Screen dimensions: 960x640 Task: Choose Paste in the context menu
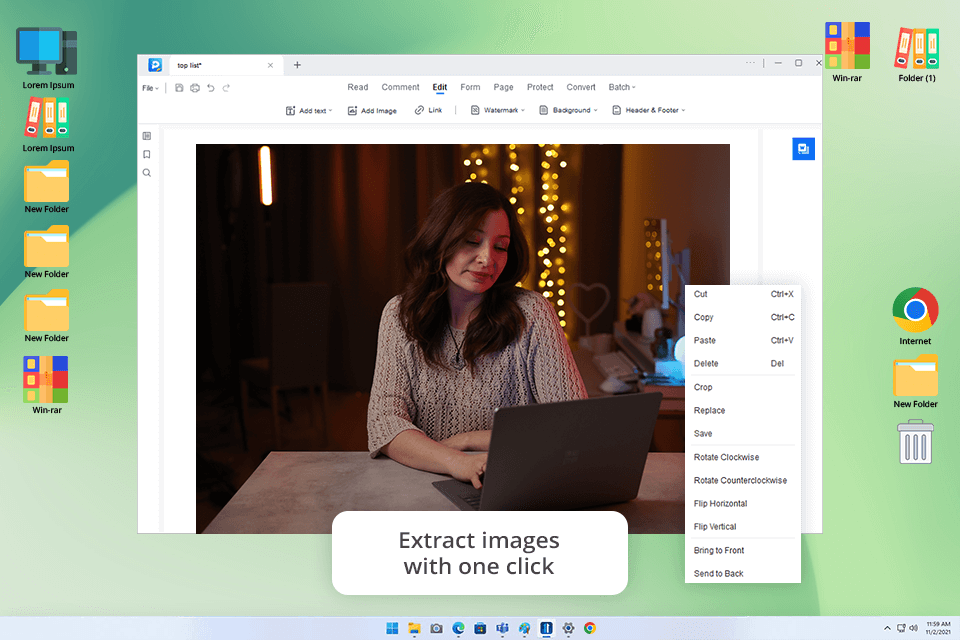click(x=743, y=341)
